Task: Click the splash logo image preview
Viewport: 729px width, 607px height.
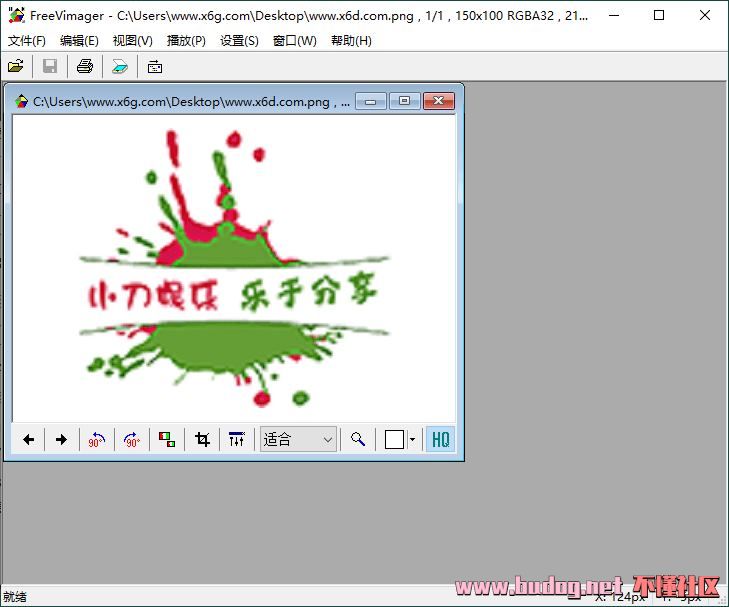Action: click(233, 270)
